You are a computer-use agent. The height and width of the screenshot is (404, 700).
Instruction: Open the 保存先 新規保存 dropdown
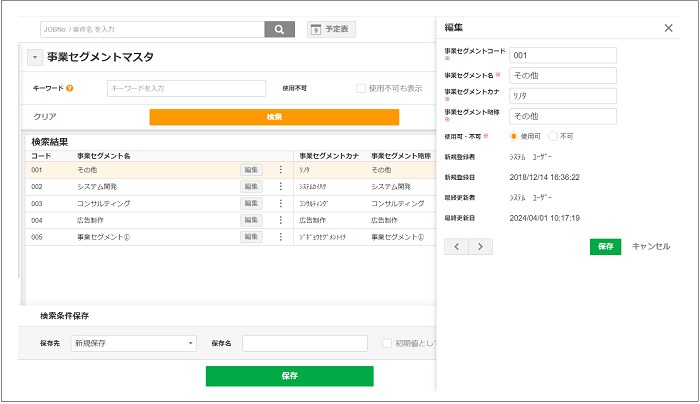point(133,344)
